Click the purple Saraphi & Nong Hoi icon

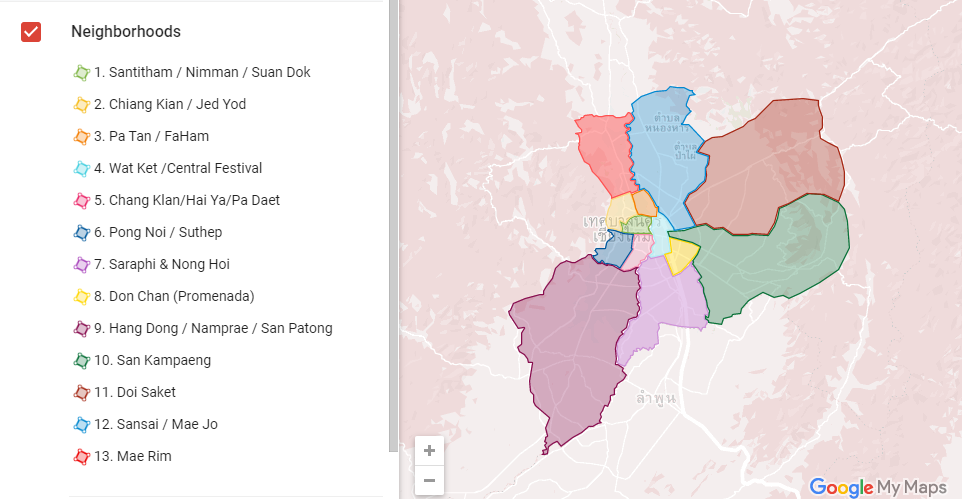82,265
